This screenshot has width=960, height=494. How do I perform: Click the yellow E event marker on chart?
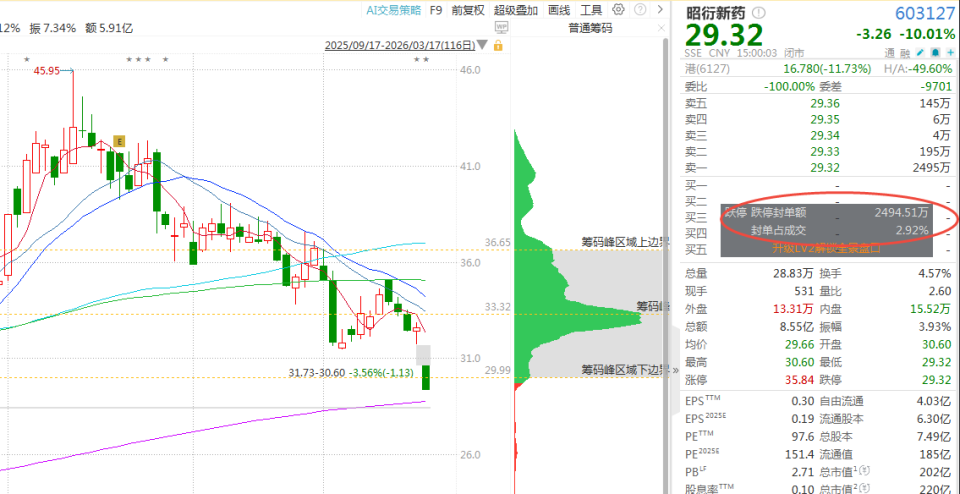tap(120, 141)
